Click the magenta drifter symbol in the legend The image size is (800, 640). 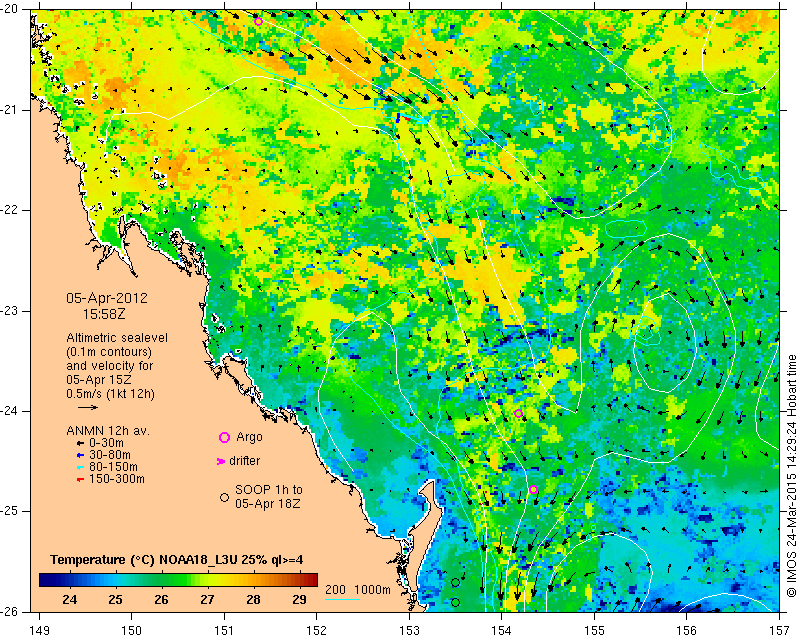coord(220,461)
